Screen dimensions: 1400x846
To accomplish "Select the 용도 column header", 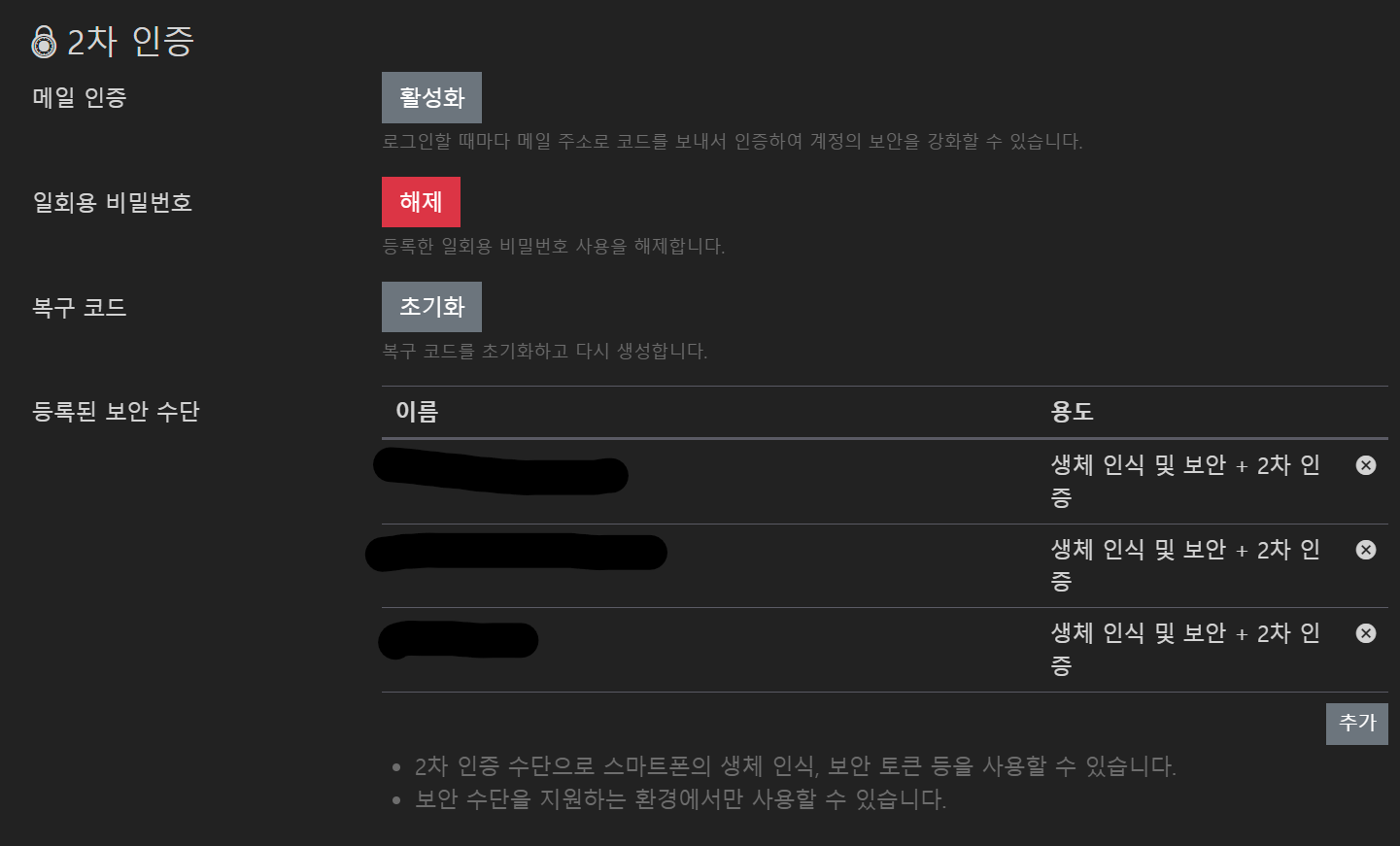I will point(1074,412).
